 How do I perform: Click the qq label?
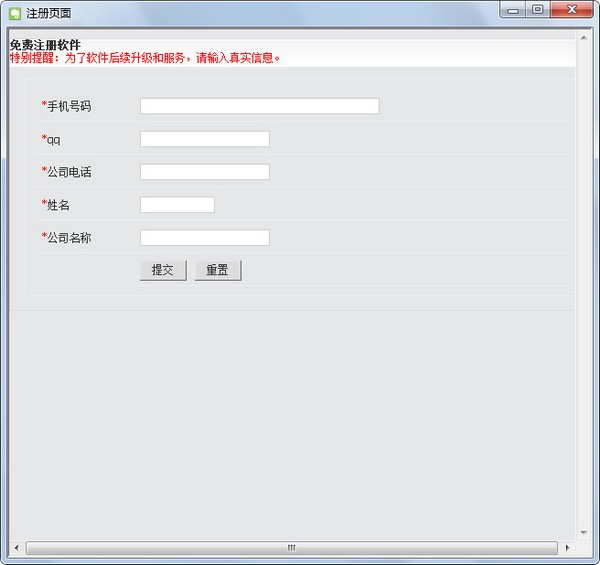coord(54,140)
